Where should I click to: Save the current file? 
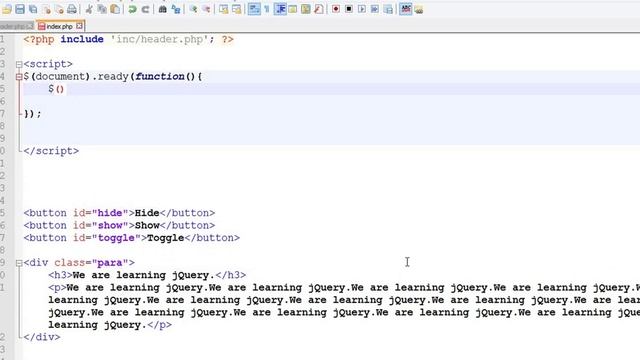[x=20, y=9]
